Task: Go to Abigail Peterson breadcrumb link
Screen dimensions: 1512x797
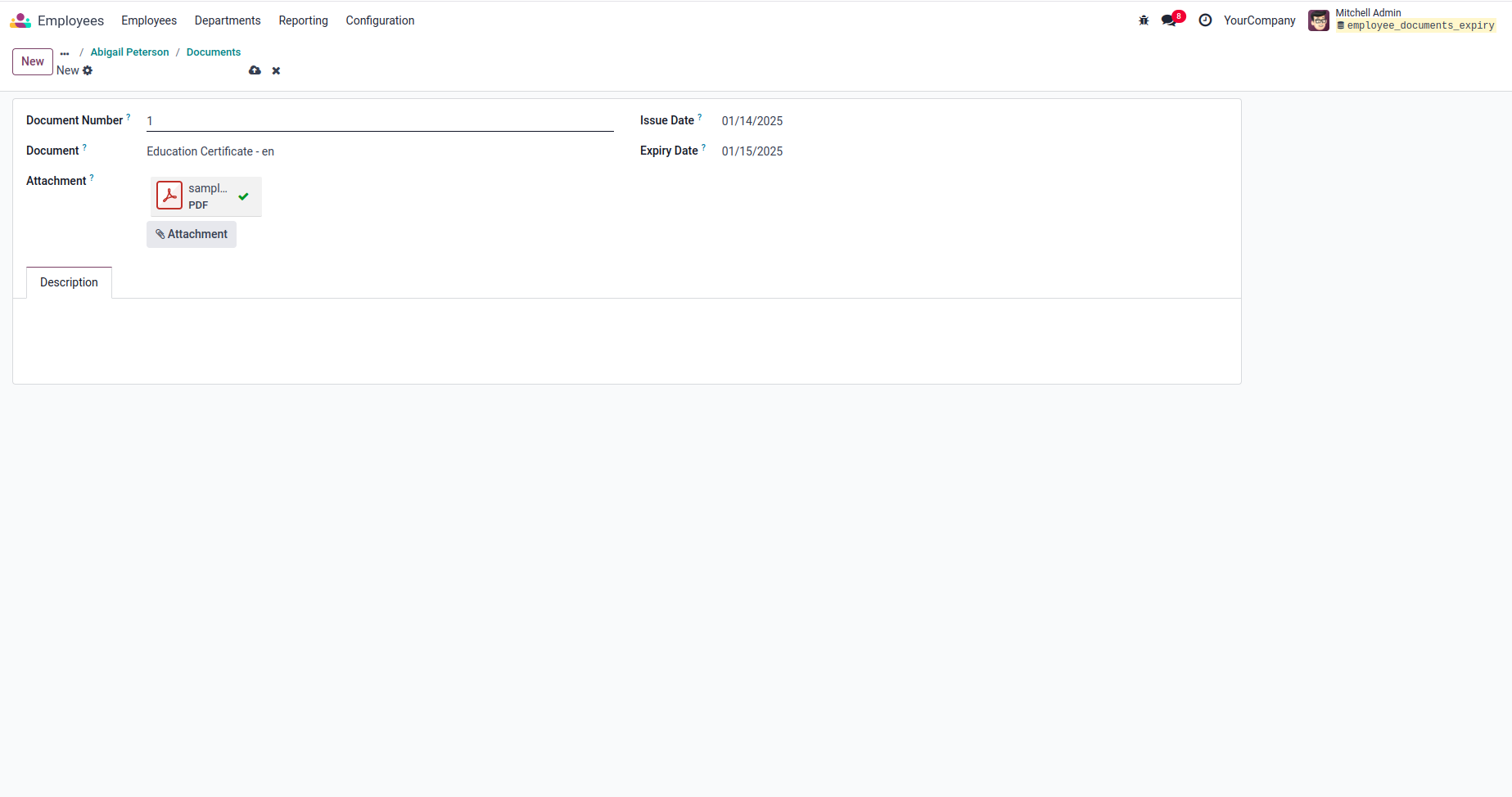Action: 129,52
